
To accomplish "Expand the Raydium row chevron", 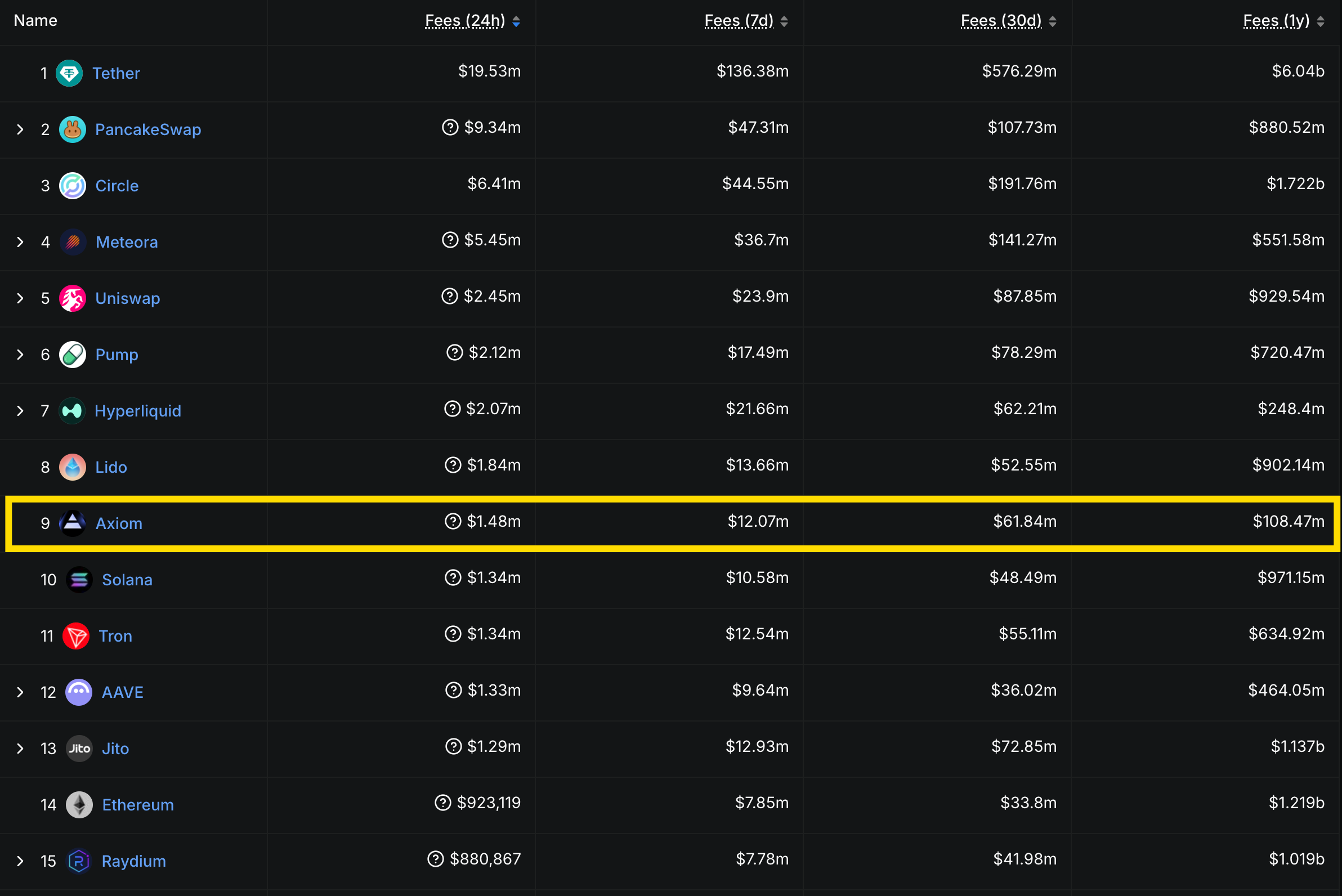I will click(20, 861).
